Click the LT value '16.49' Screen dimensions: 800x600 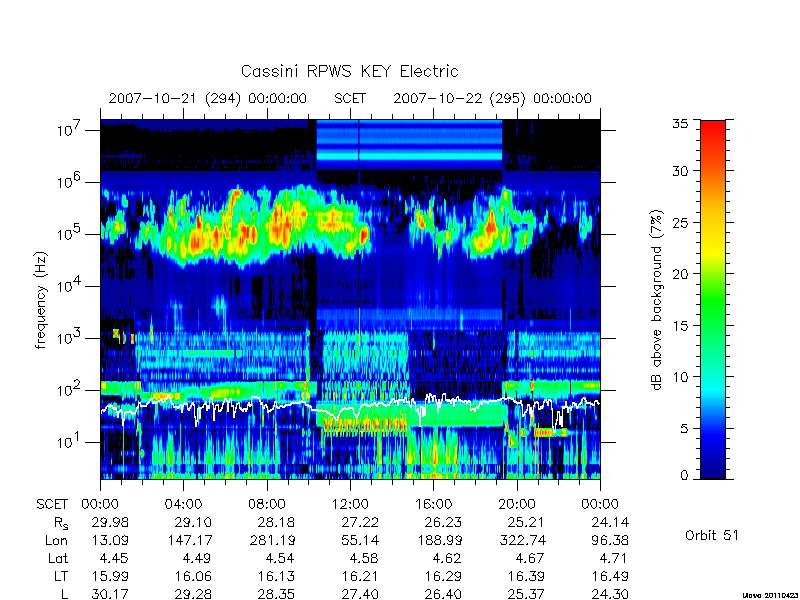click(x=610, y=576)
